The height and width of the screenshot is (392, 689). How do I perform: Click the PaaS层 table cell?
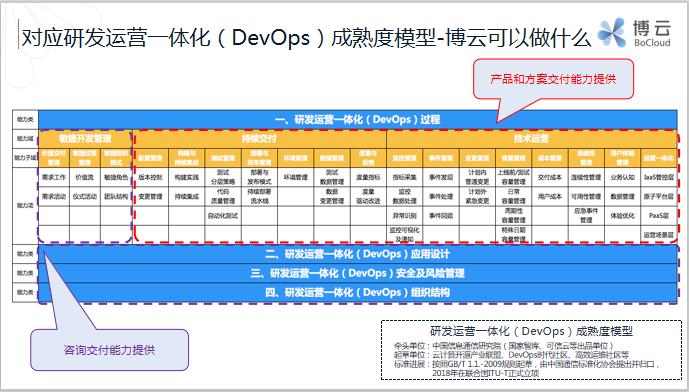pyautogui.click(x=659, y=216)
